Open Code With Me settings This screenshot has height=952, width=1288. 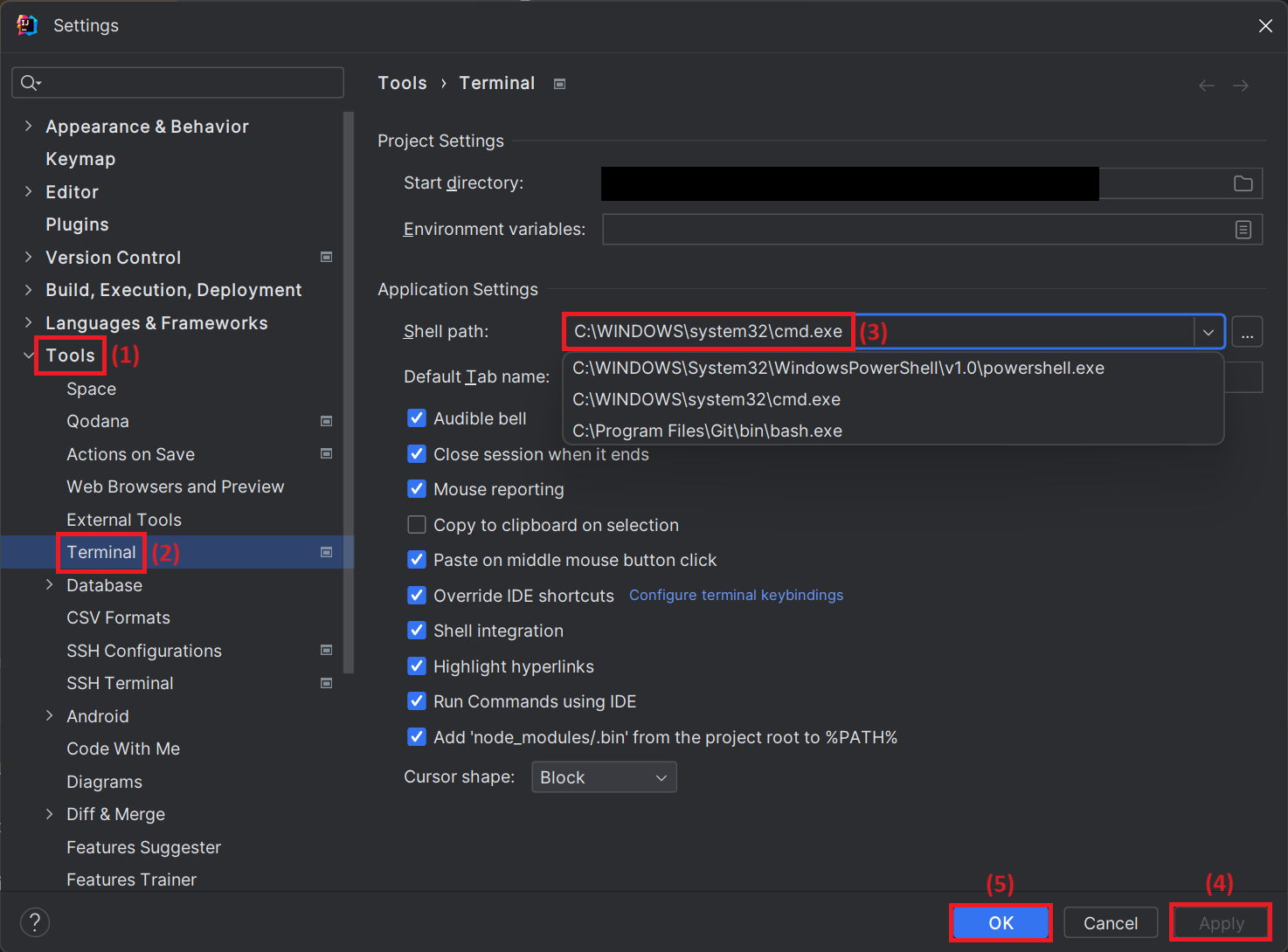(x=123, y=748)
